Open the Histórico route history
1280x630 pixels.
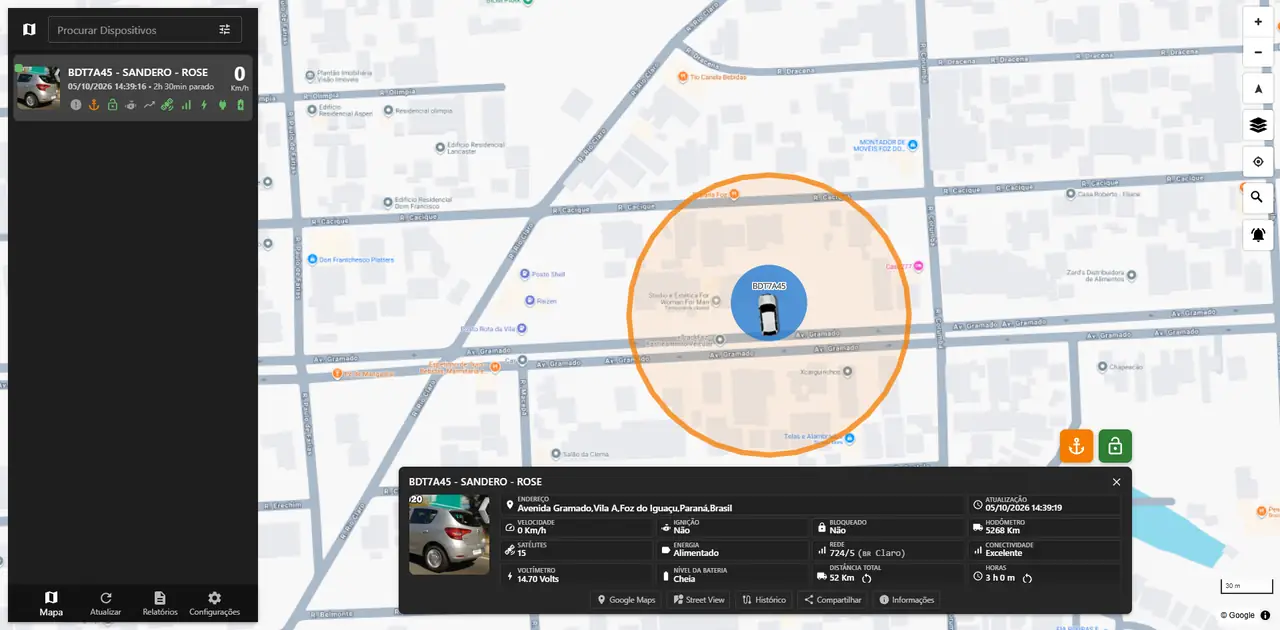(764, 600)
